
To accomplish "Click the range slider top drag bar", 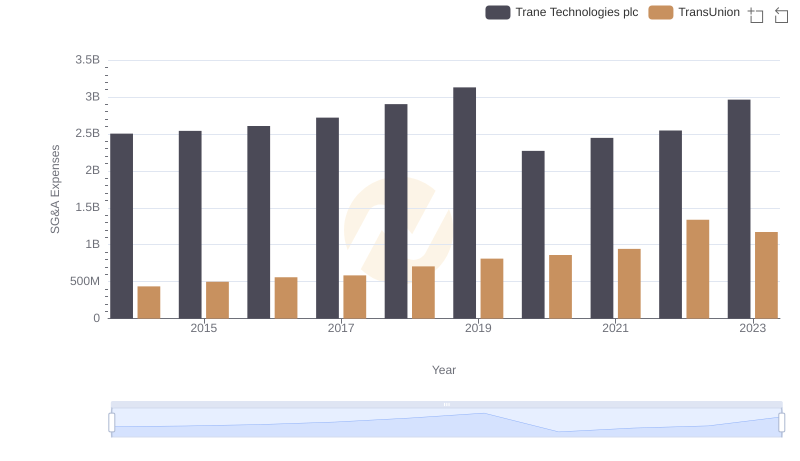I will click(446, 404).
